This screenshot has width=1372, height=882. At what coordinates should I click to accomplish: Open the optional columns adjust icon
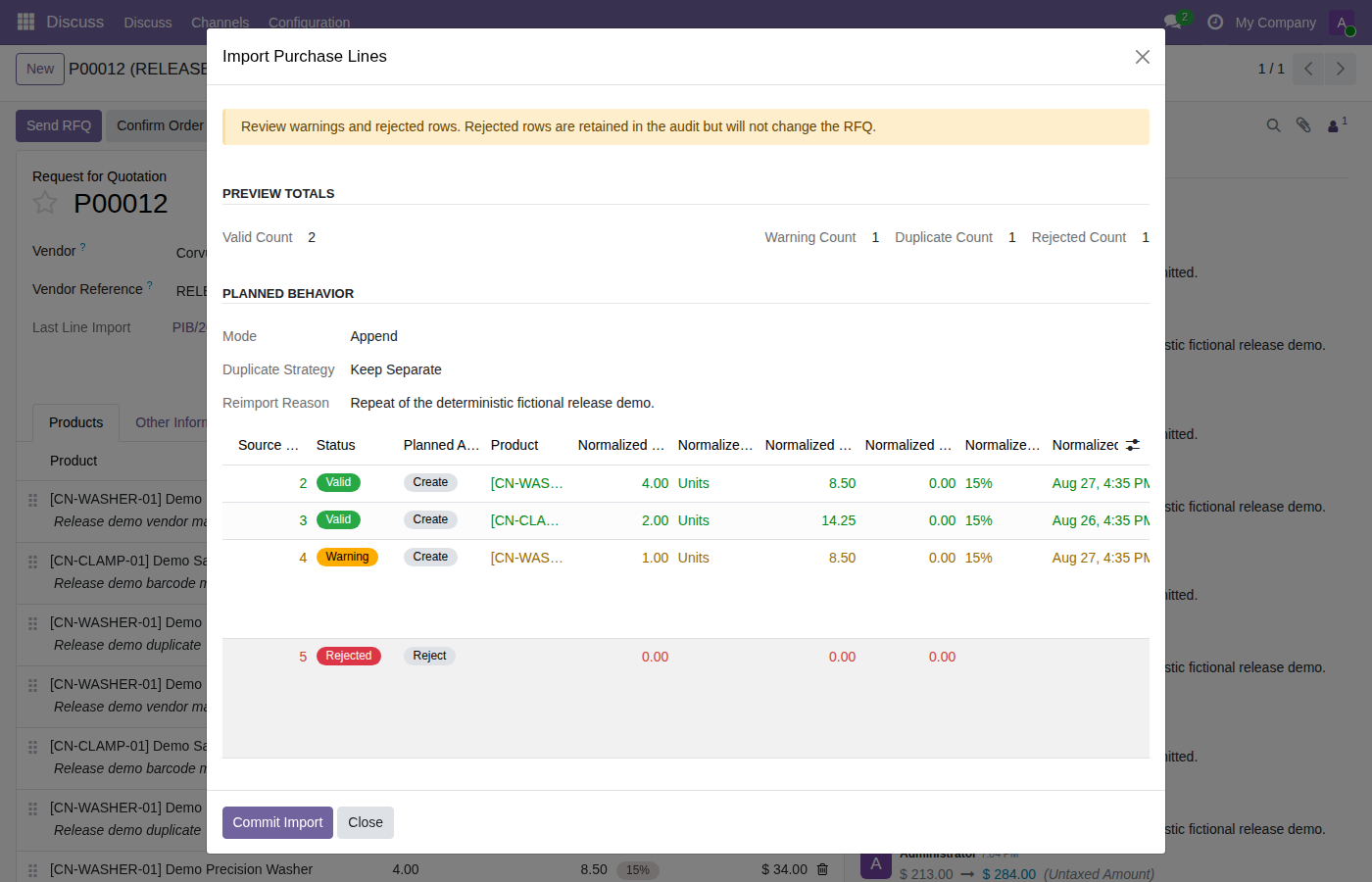pos(1133,445)
